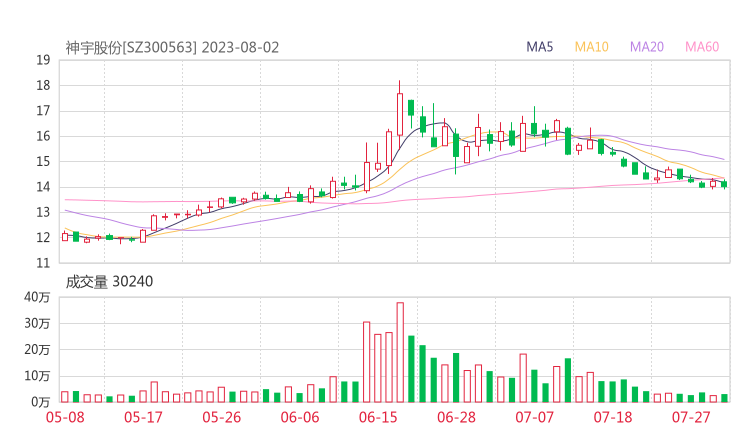740x440 pixels.
Task: Click the 05-26 date axis label
Action: tap(221, 417)
